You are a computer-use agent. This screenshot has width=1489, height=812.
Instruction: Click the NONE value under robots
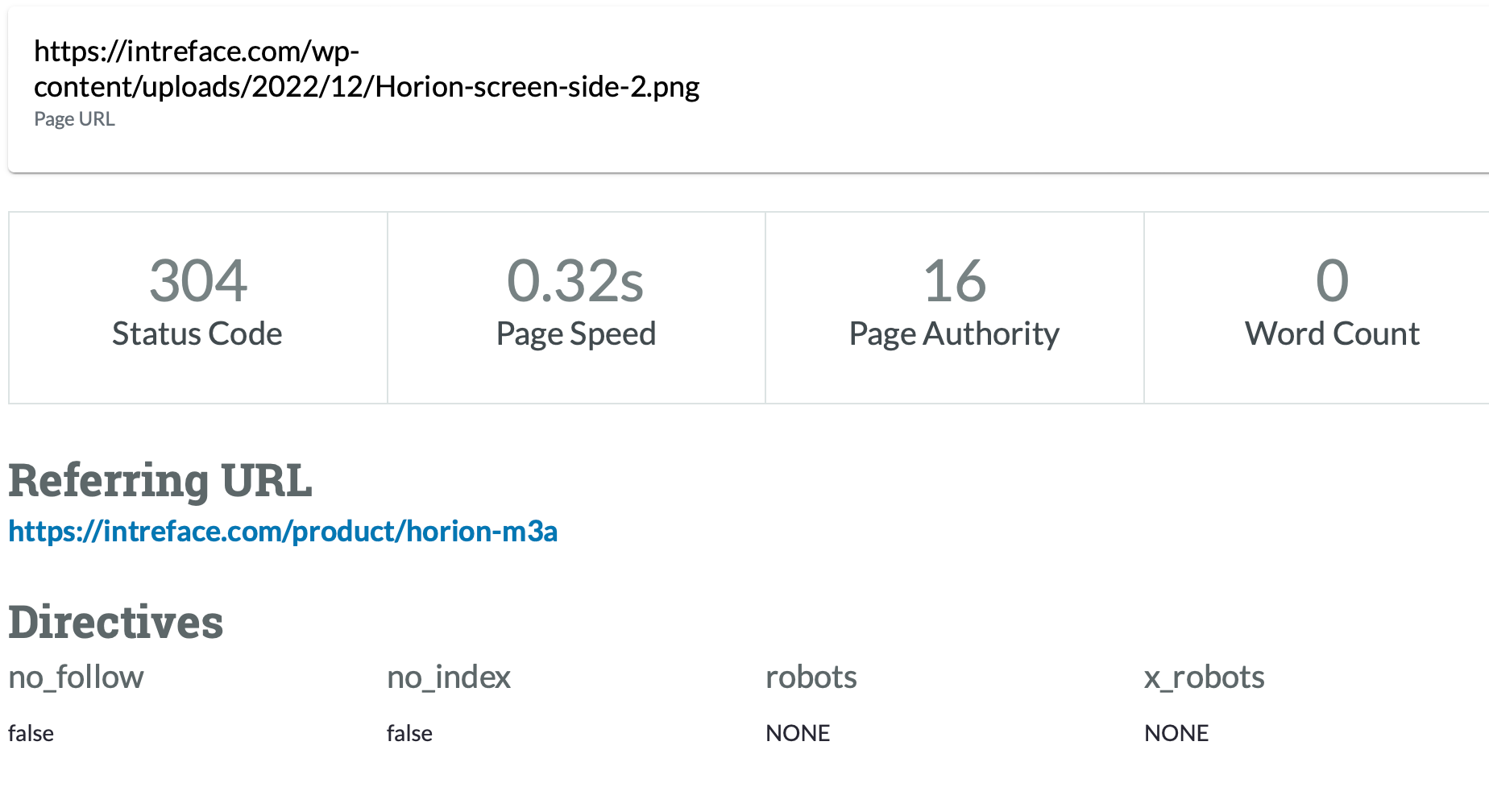click(x=797, y=733)
